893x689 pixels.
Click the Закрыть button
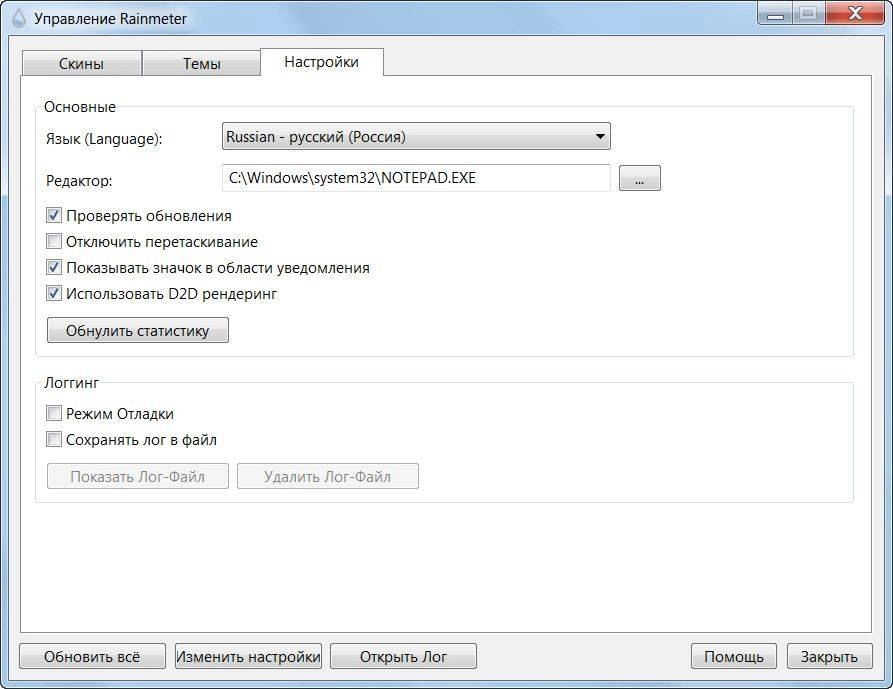tap(830, 657)
